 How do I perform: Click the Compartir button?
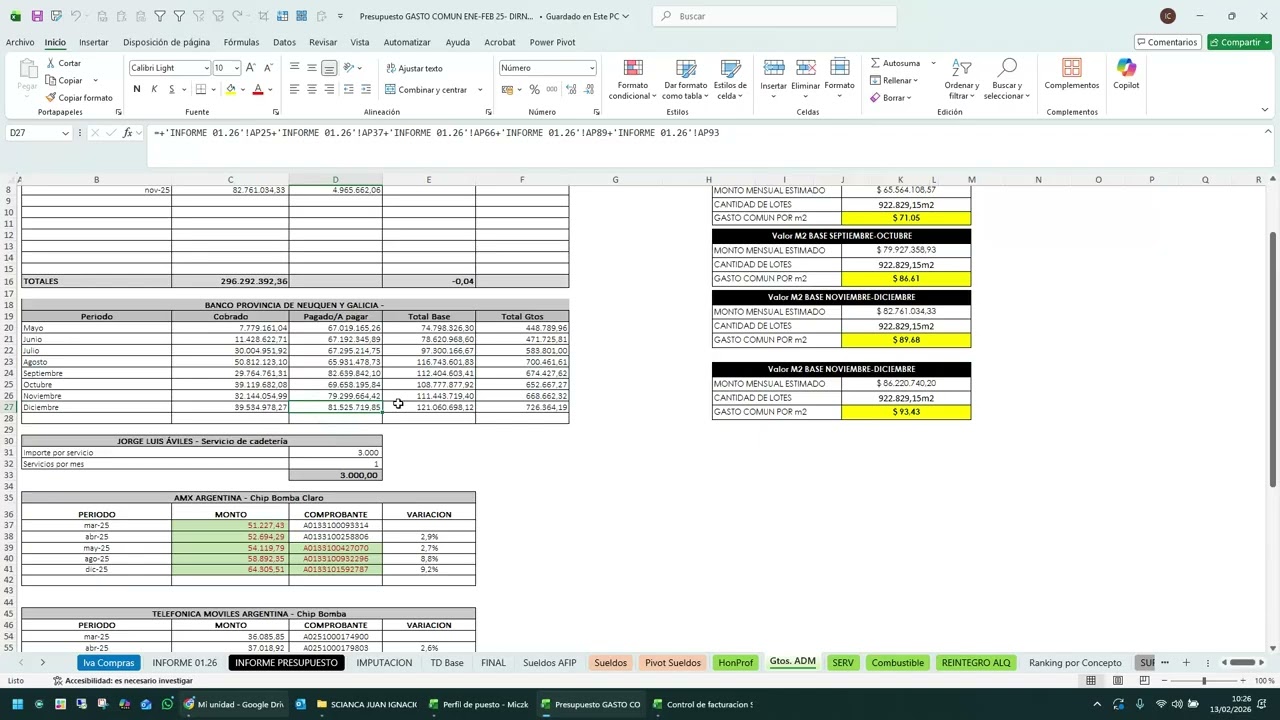[1239, 42]
